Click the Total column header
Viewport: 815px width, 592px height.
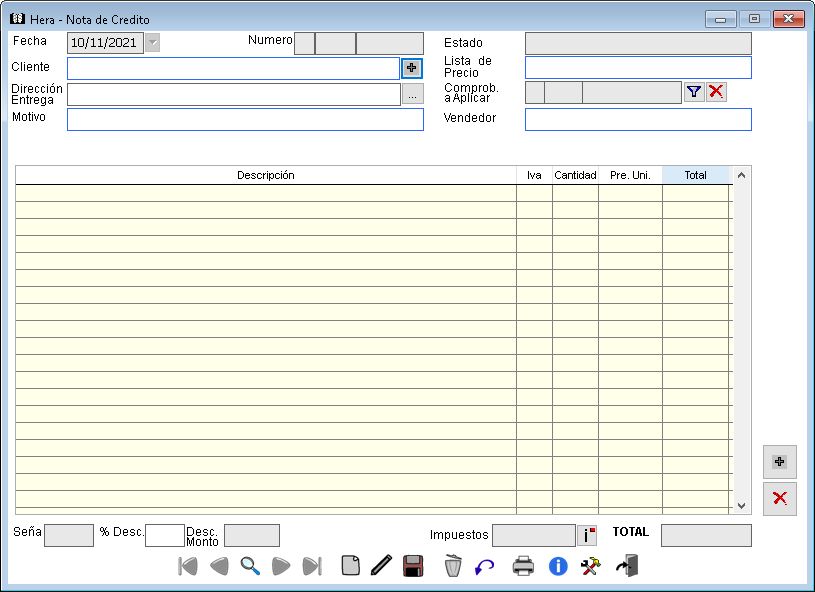tap(695, 175)
